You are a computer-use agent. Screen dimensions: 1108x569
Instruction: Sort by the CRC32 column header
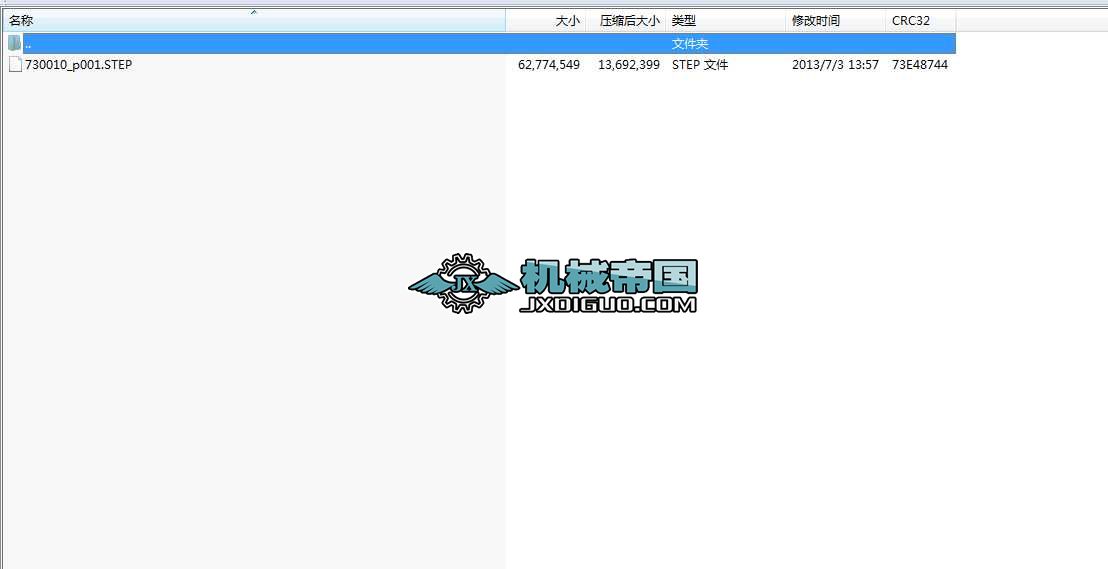click(920, 21)
